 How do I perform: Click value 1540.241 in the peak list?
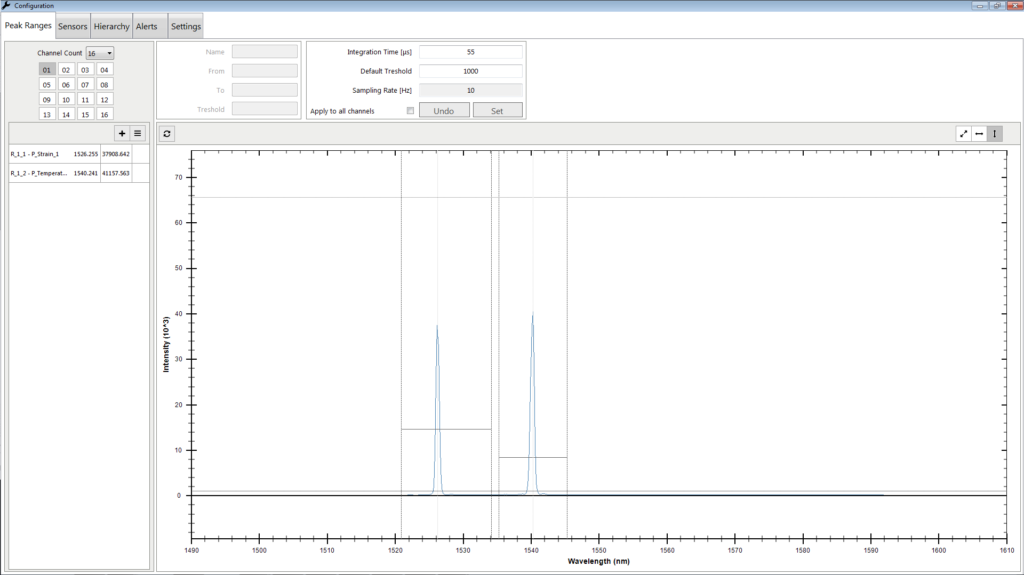pyautogui.click(x=86, y=173)
